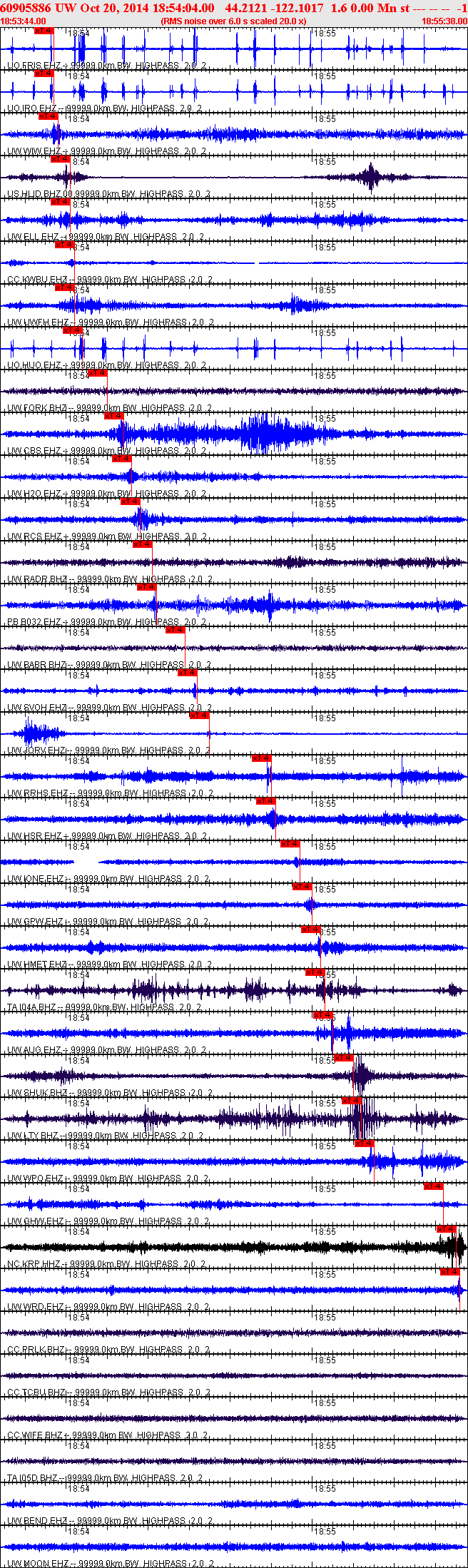Click the 'UW LTY BHZ' station label
This screenshot has height=1568, width=468.
point(33,1136)
